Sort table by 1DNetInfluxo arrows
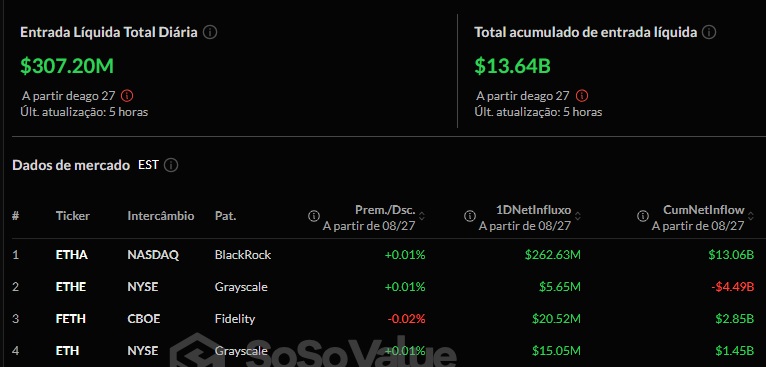The height and width of the screenshot is (367, 766). click(577, 216)
